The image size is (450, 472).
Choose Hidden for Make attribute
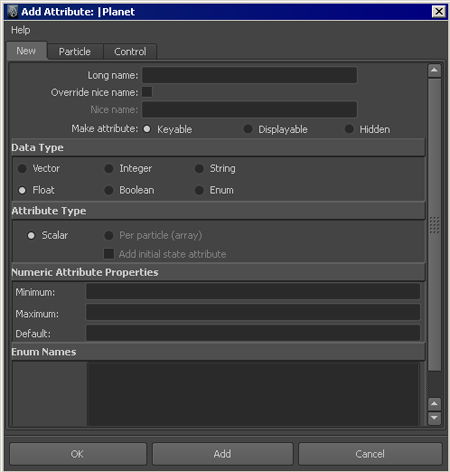pyautogui.click(x=349, y=129)
